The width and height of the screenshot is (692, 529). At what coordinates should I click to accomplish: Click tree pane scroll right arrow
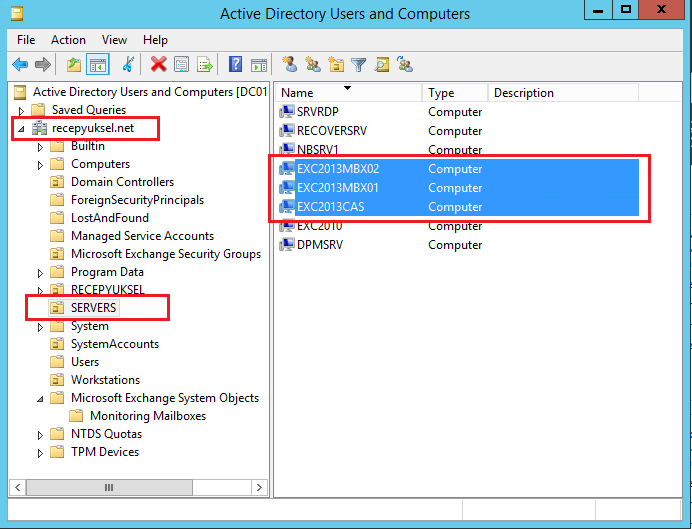click(x=260, y=488)
